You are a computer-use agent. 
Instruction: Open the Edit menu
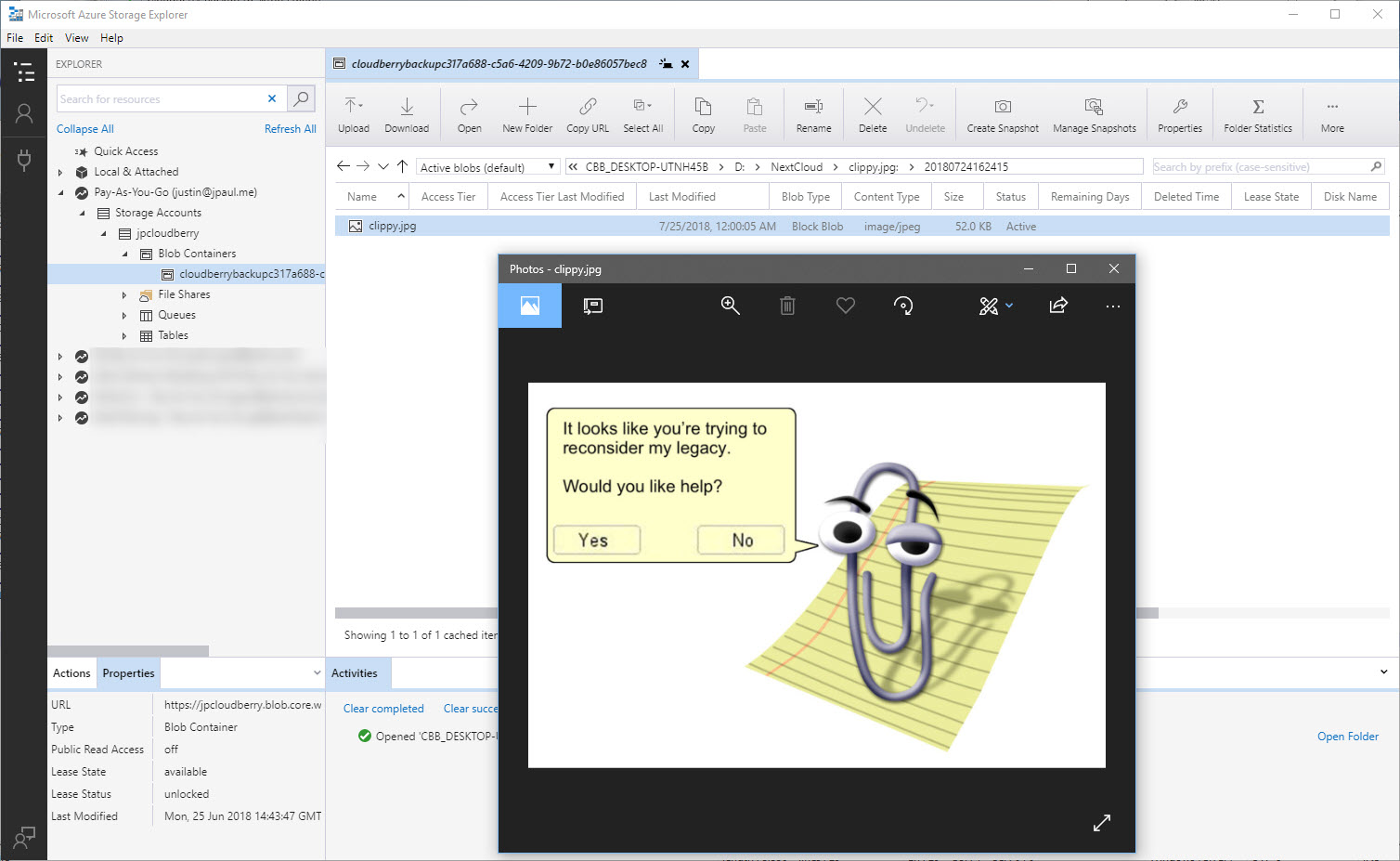[44, 38]
